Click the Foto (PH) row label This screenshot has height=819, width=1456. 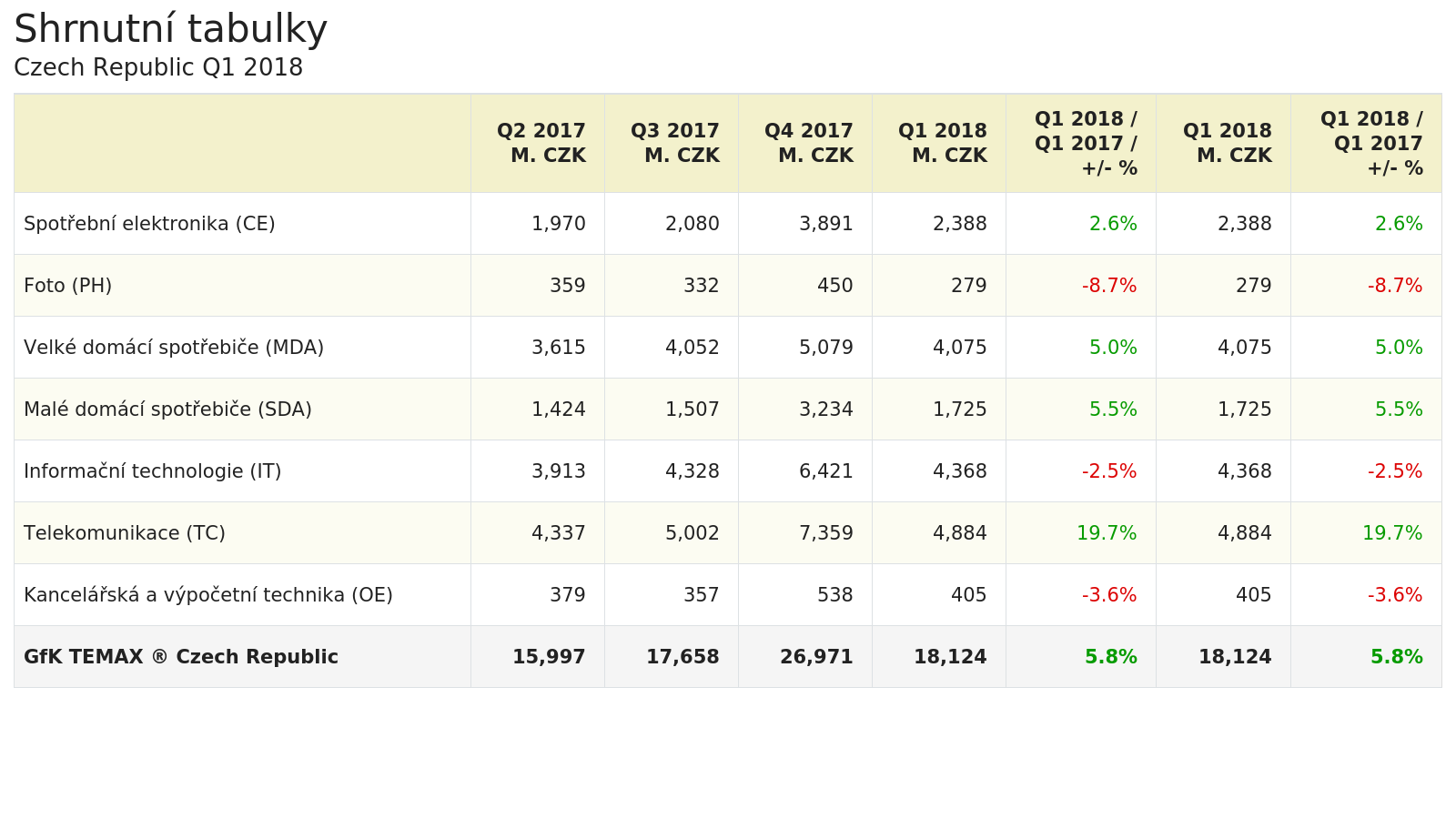pos(67,286)
